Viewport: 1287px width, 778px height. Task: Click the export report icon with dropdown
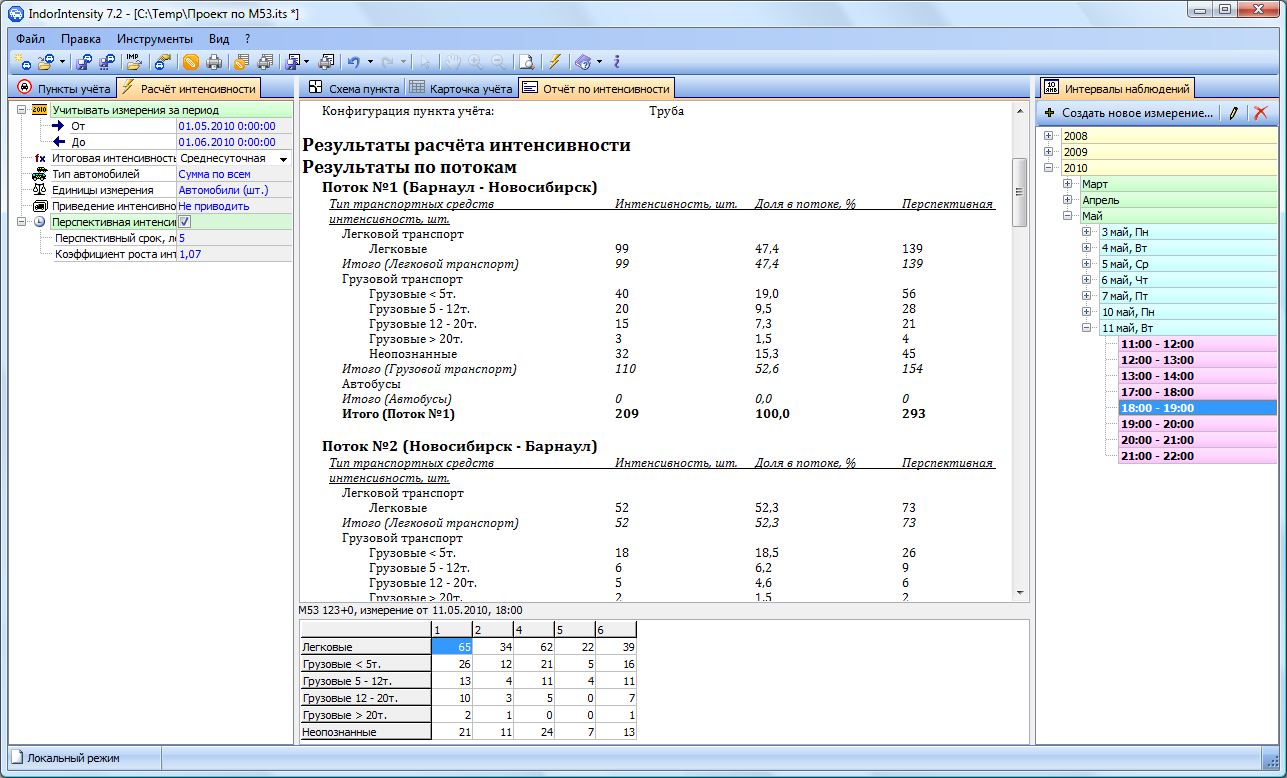pyautogui.click(x=292, y=62)
